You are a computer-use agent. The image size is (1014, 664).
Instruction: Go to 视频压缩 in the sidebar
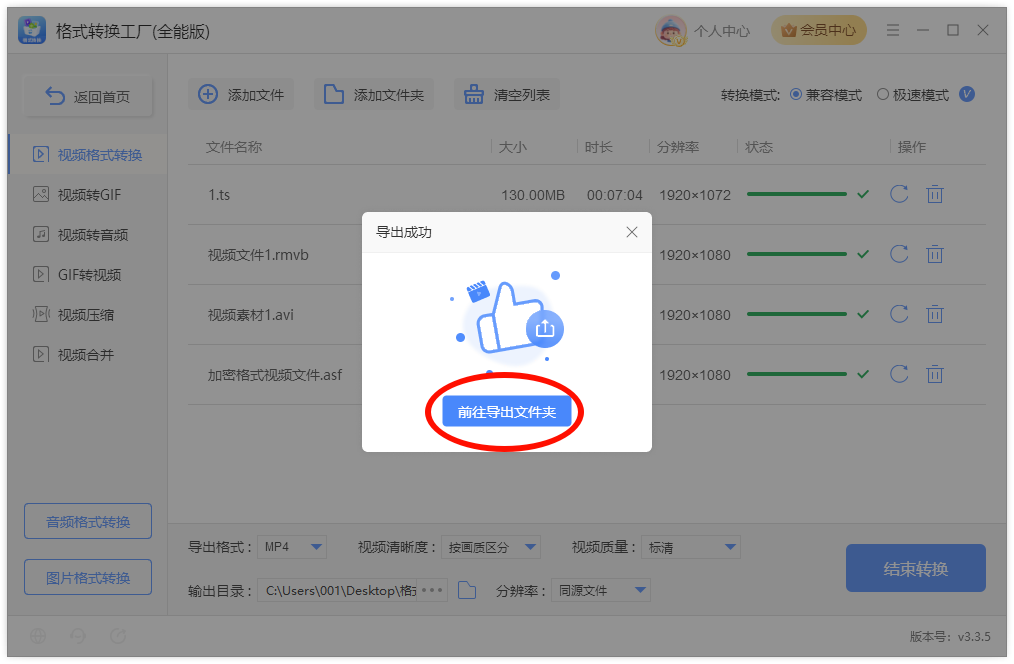click(73, 315)
